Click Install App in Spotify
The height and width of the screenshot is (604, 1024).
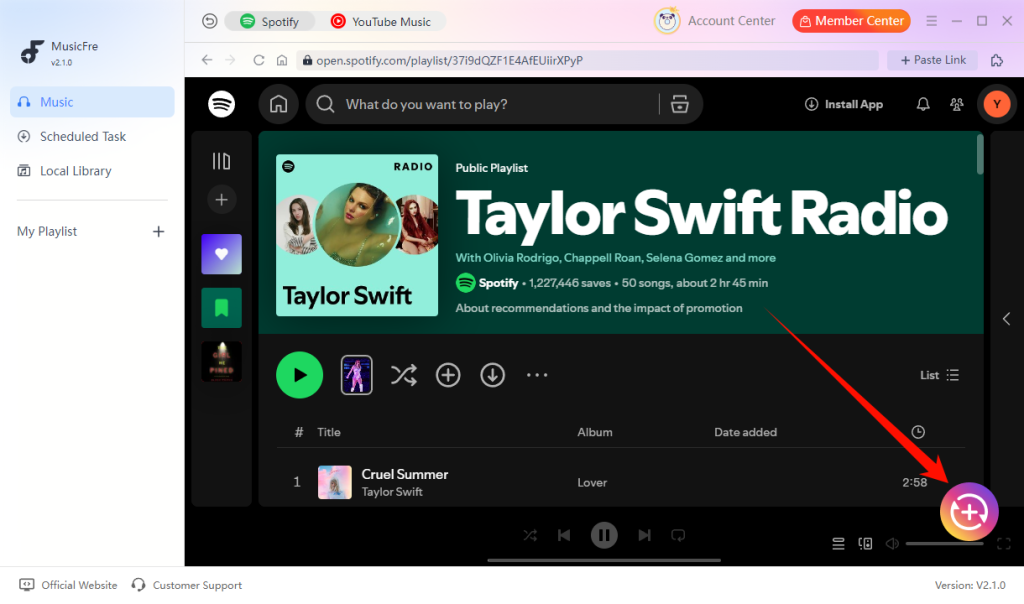[x=844, y=104]
